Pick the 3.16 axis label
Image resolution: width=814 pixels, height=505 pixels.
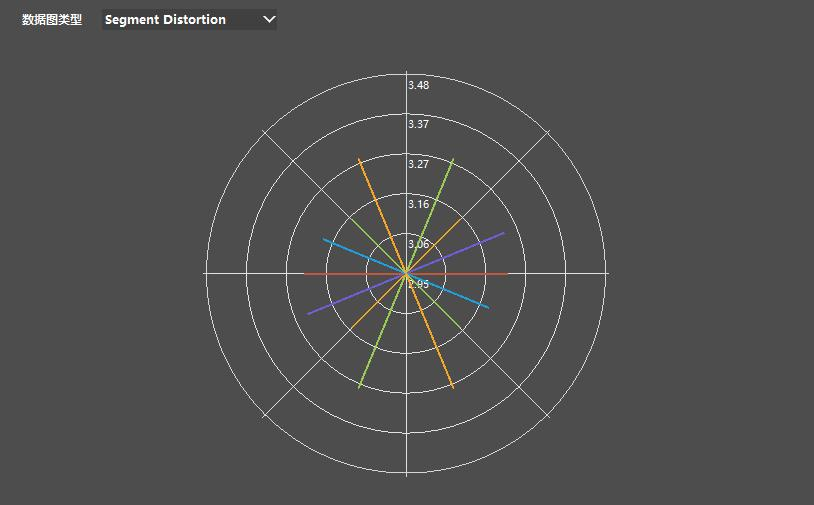419,205
